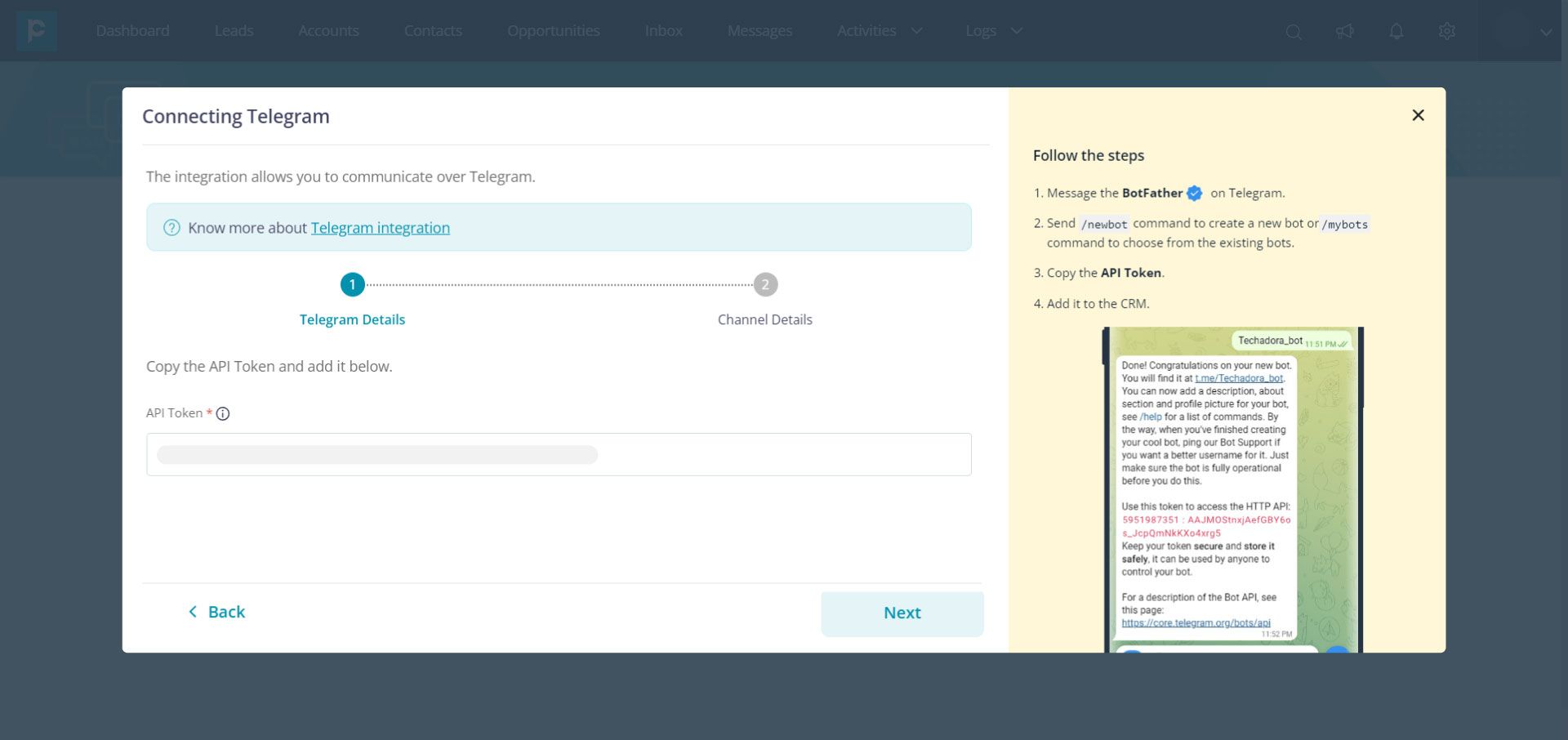Open the Opportunities menu item
1568x740 pixels.
pos(554,31)
